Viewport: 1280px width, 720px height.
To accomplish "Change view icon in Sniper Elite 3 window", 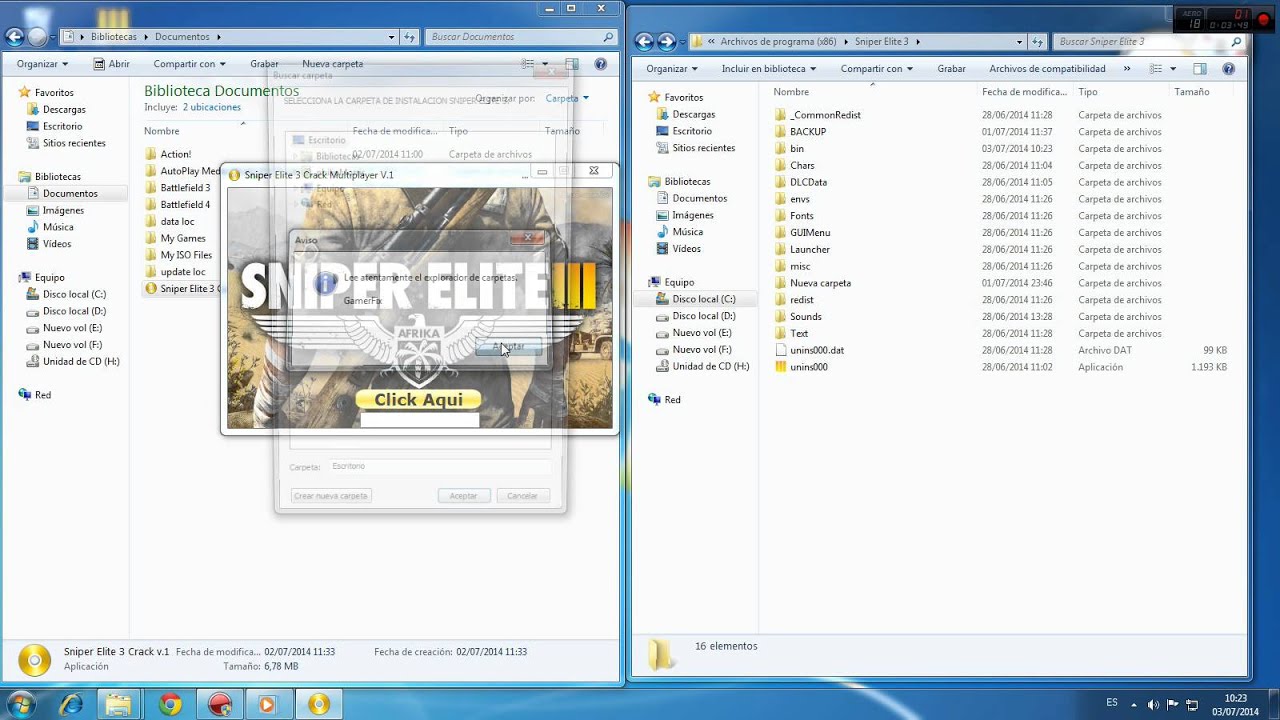I will (x=1156, y=69).
